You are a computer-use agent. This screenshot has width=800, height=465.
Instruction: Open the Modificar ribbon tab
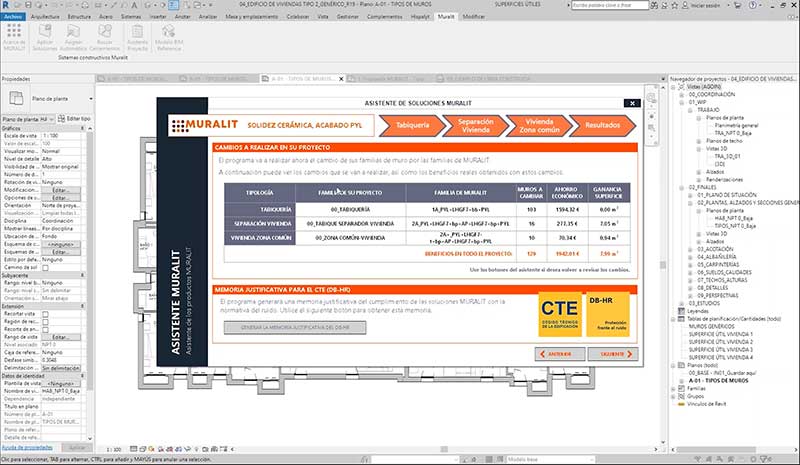click(474, 17)
